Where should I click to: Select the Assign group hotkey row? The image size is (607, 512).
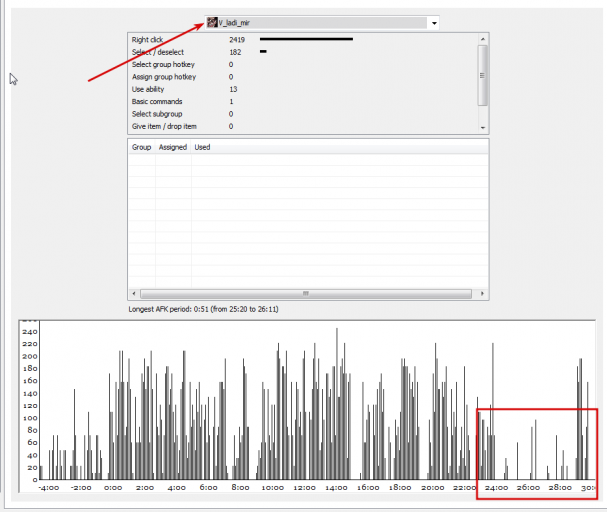pos(303,77)
